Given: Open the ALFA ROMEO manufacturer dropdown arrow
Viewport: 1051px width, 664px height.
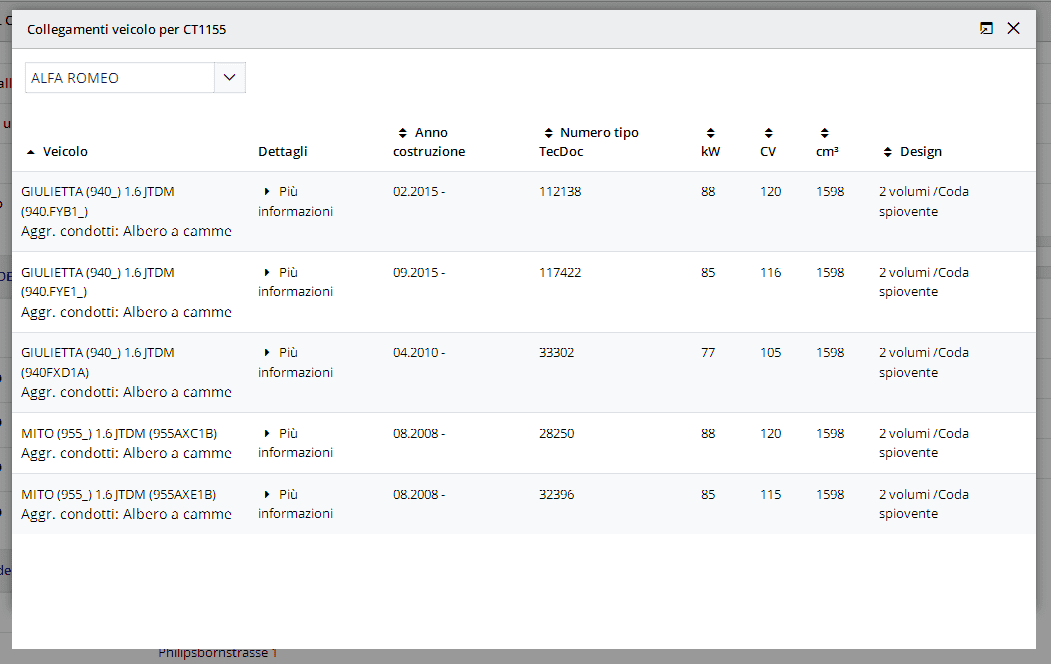Looking at the screenshot, I should pyautogui.click(x=229, y=78).
